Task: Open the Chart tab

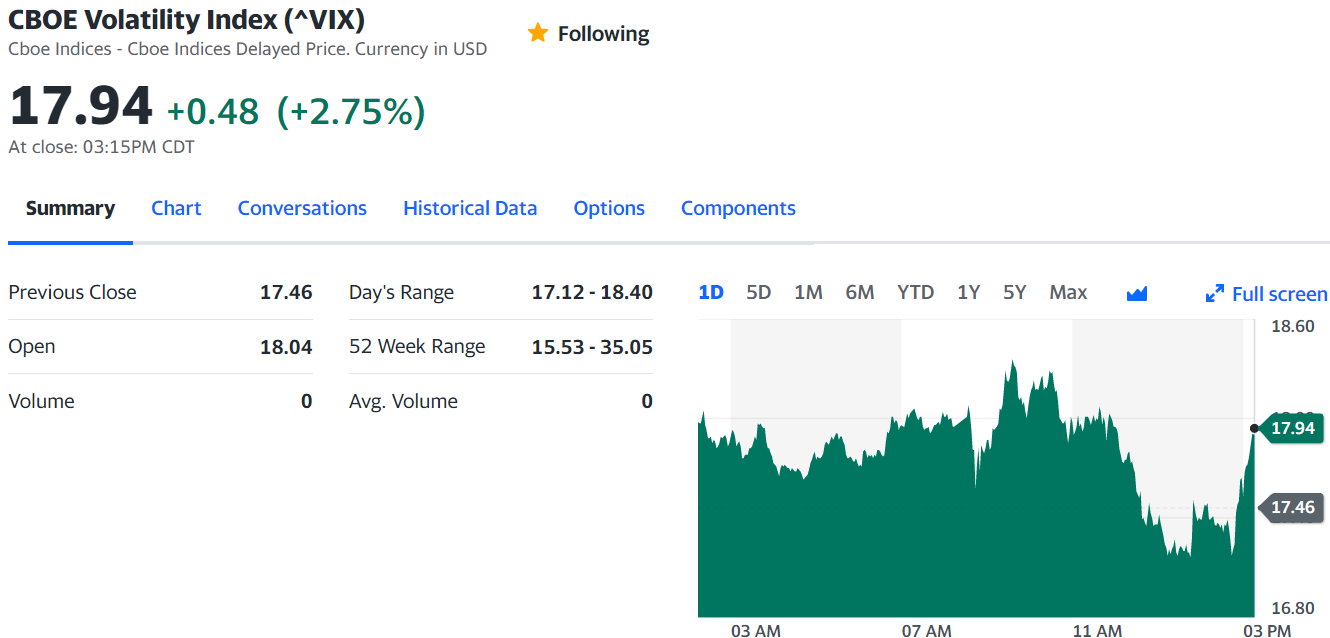Action: (176, 208)
